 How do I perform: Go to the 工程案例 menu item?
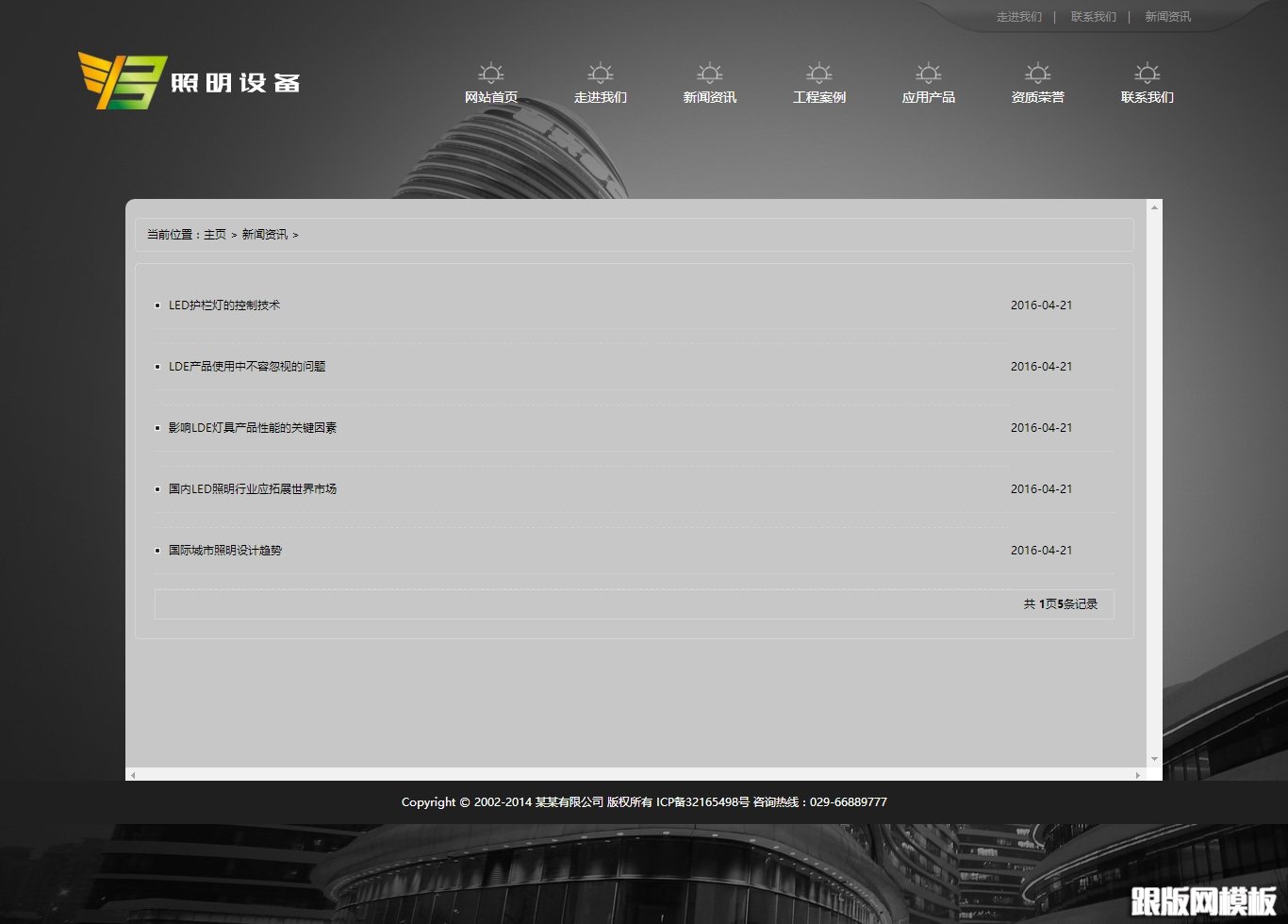pyautogui.click(x=819, y=97)
